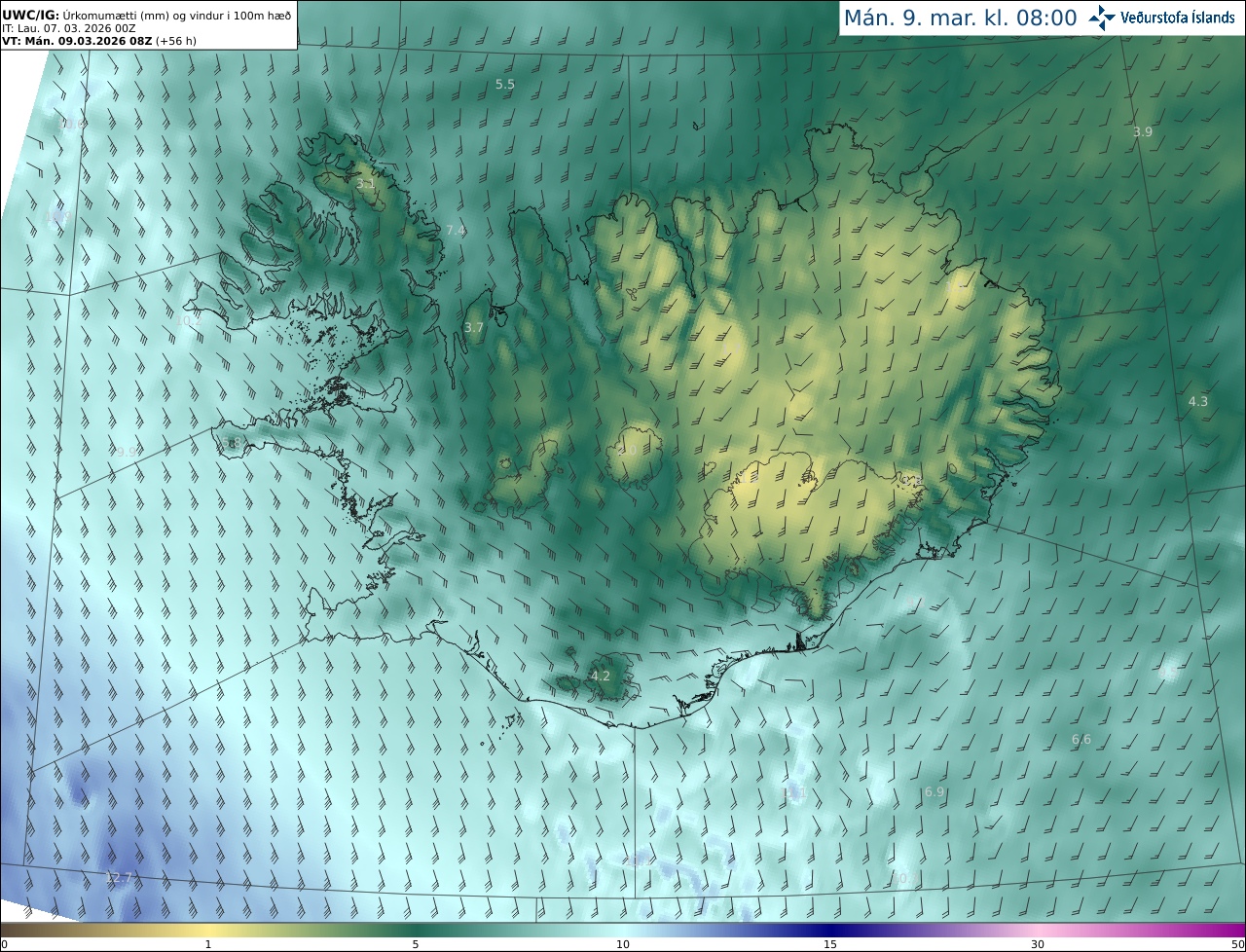Click the 7.4 value east of the Westfjords
The height and width of the screenshot is (952, 1246).
456,230
